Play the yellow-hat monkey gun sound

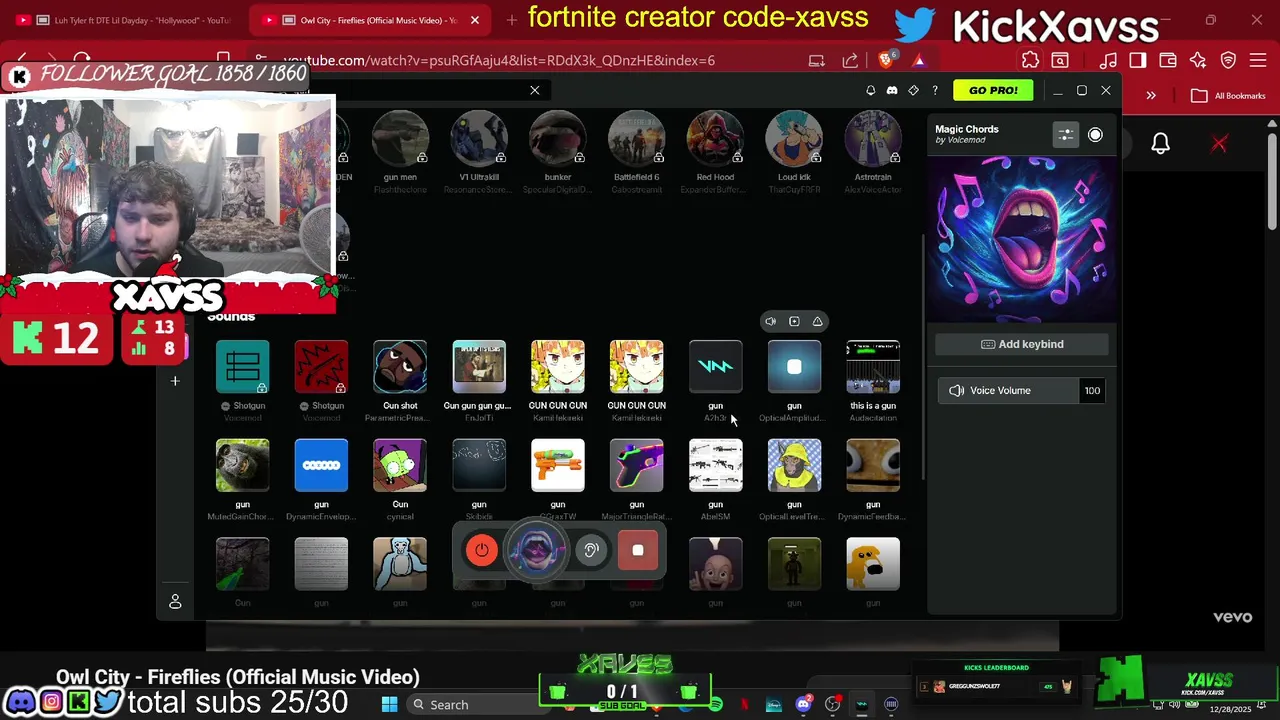tap(794, 465)
